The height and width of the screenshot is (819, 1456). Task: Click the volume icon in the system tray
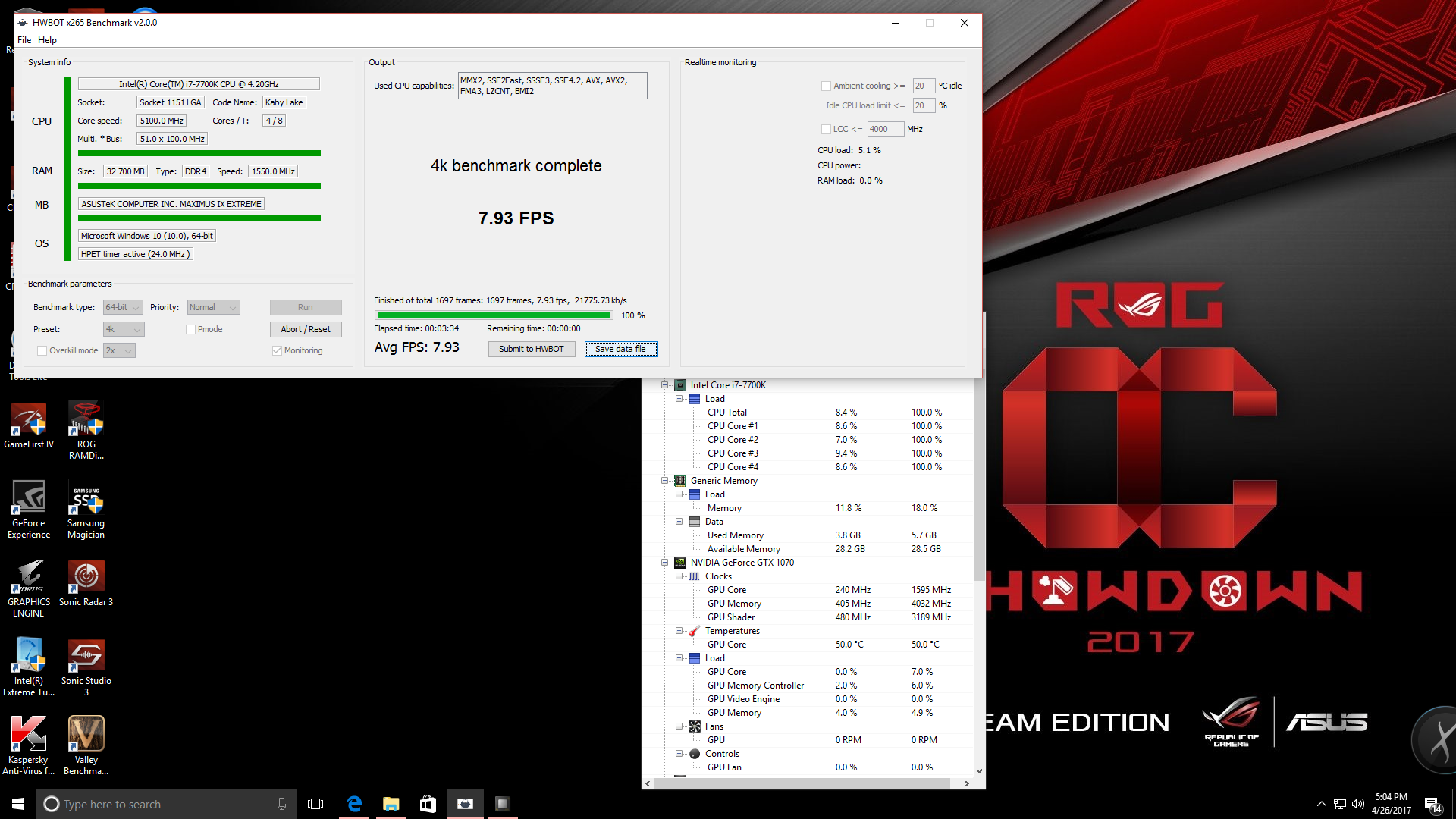(1358, 804)
